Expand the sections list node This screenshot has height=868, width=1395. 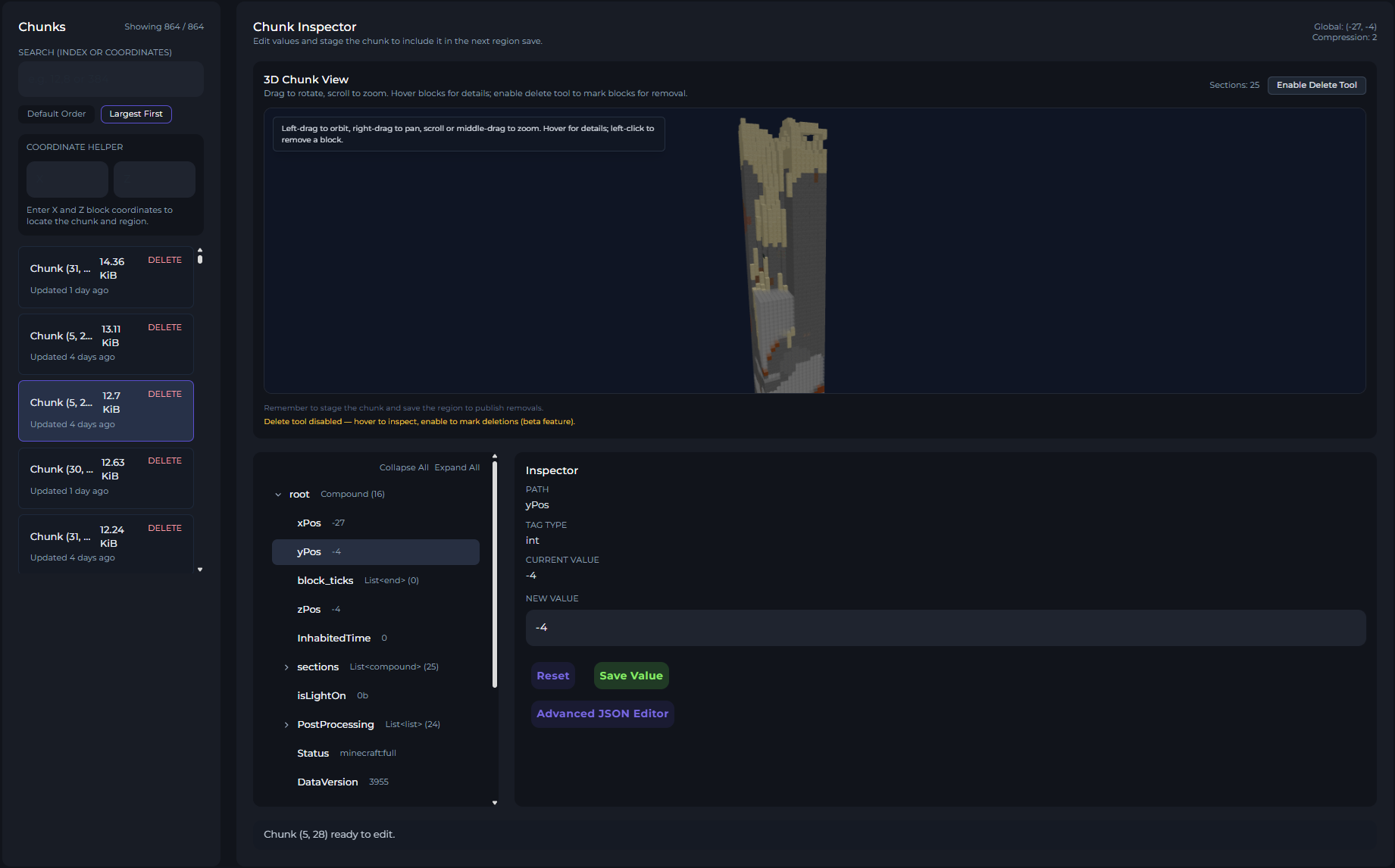click(x=286, y=667)
